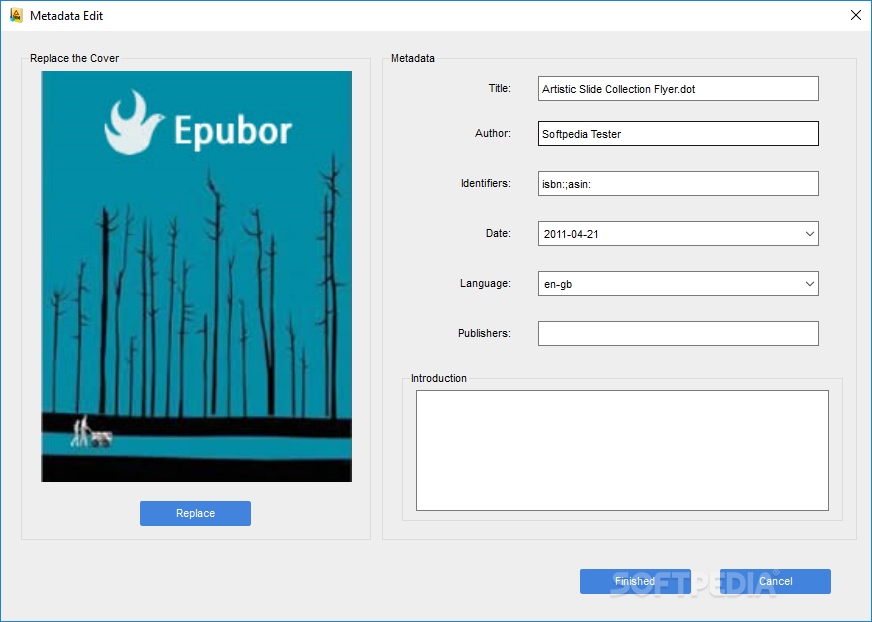Select the Epubor cover image thumbnail
The height and width of the screenshot is (622, 872).
[196, 276]
